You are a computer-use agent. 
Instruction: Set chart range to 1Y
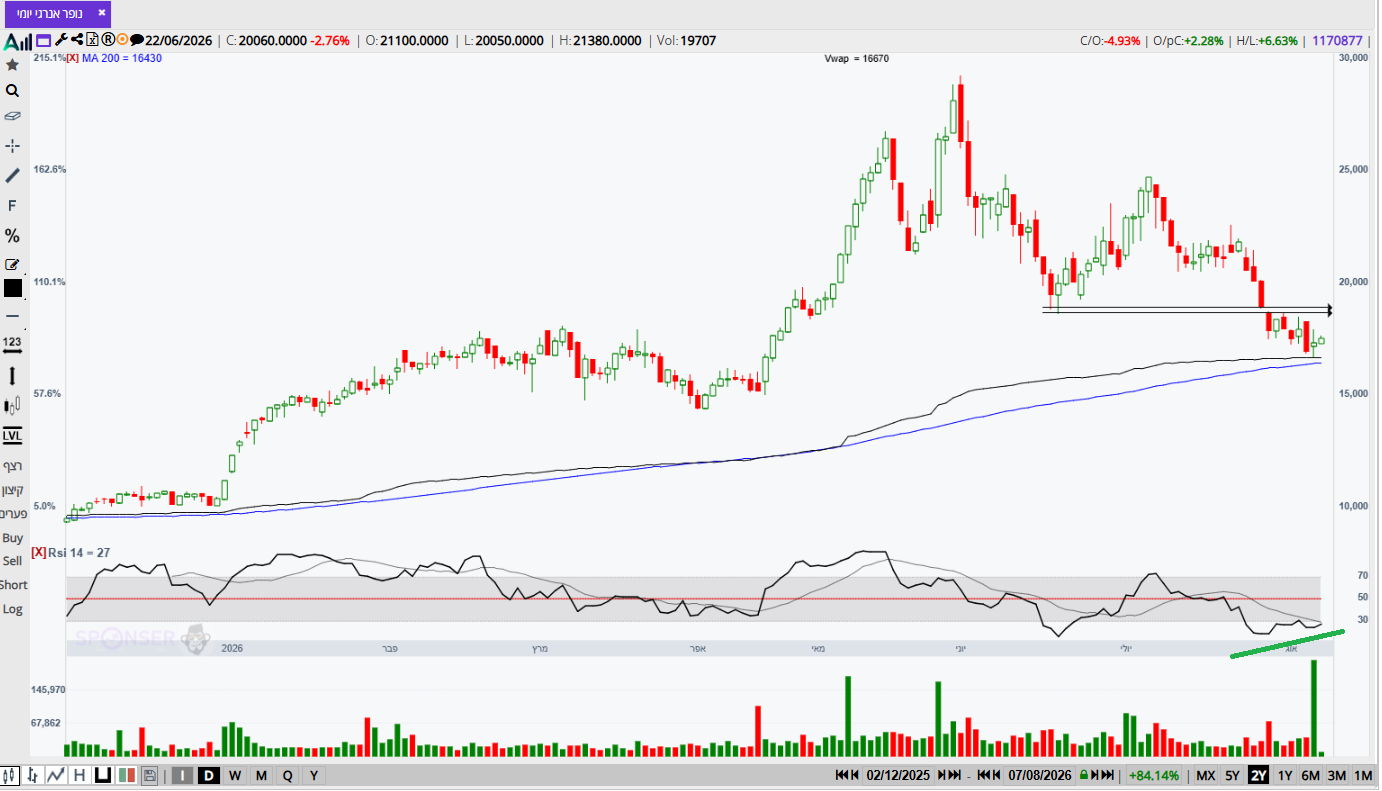(1285, 775)
